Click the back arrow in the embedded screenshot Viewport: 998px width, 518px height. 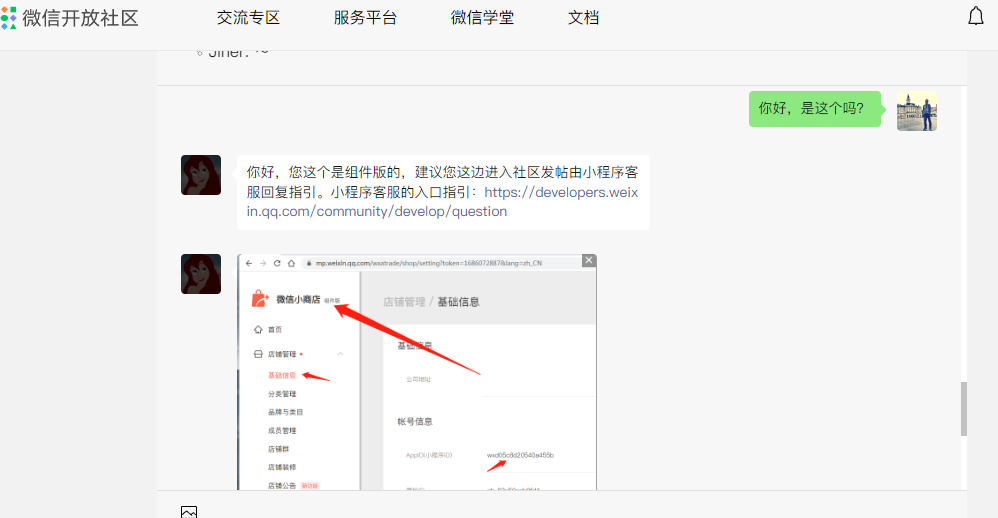[x=249, y=263]
